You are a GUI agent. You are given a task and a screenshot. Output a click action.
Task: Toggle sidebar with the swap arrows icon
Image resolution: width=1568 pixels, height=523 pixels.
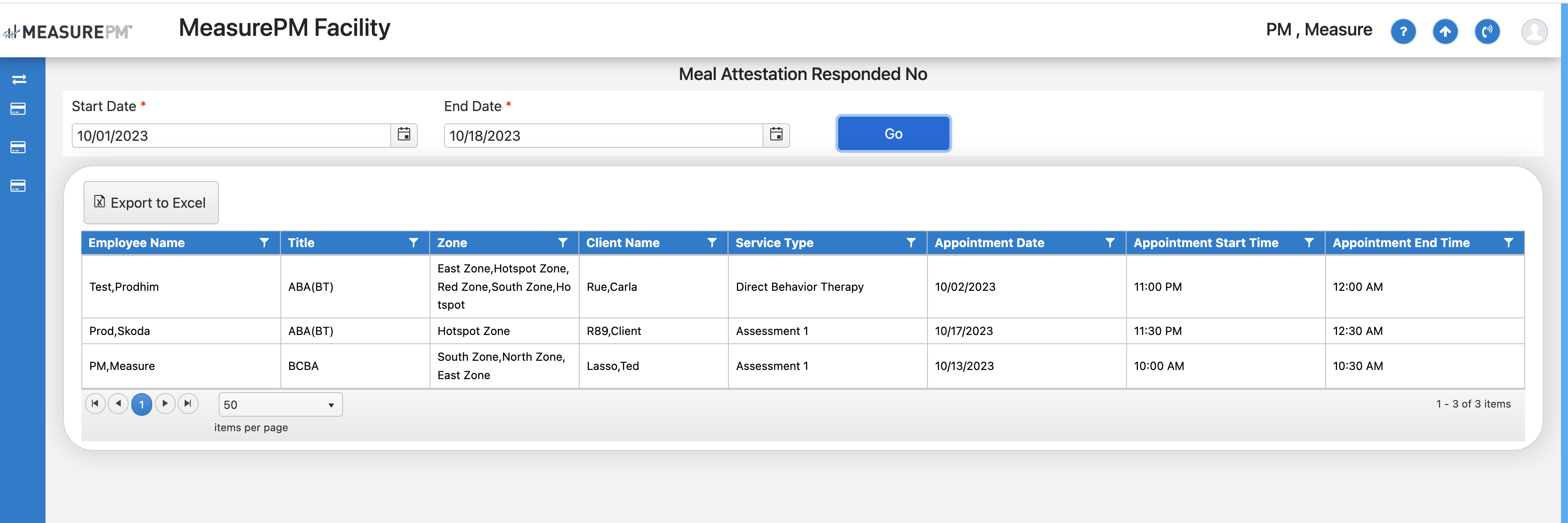[19, 79]
